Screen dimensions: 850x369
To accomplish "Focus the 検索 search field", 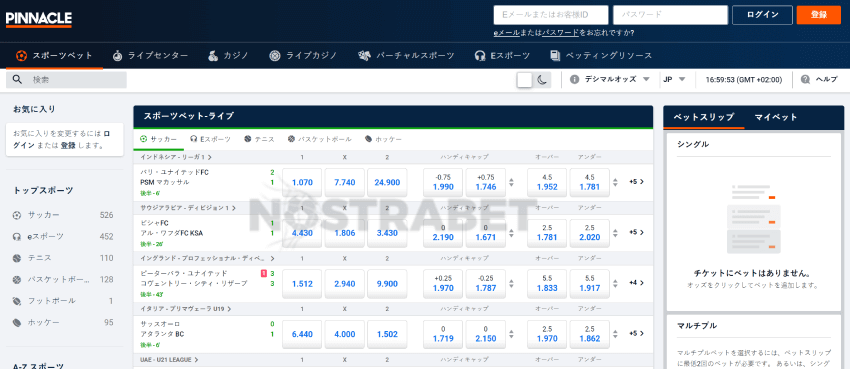I will pyautogui.click(x=66, y=80).
